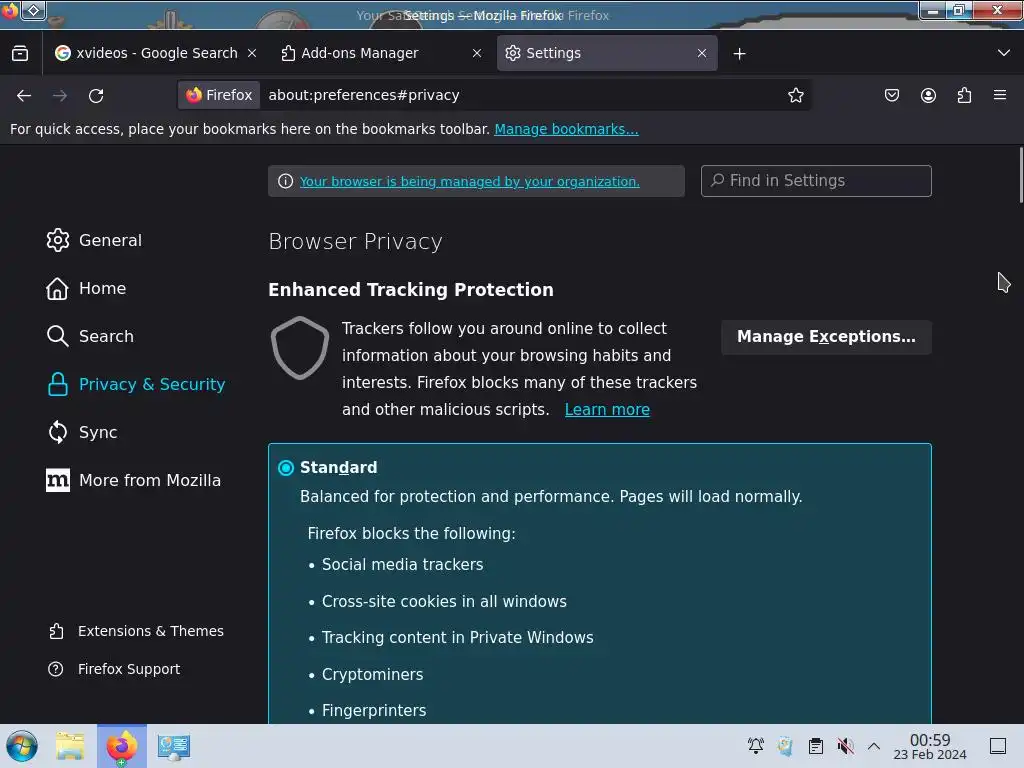Click the Search magnifier icon in sidebar
Image resolution: width=1024 pixels, height=768 pixels.
[57, 336]
